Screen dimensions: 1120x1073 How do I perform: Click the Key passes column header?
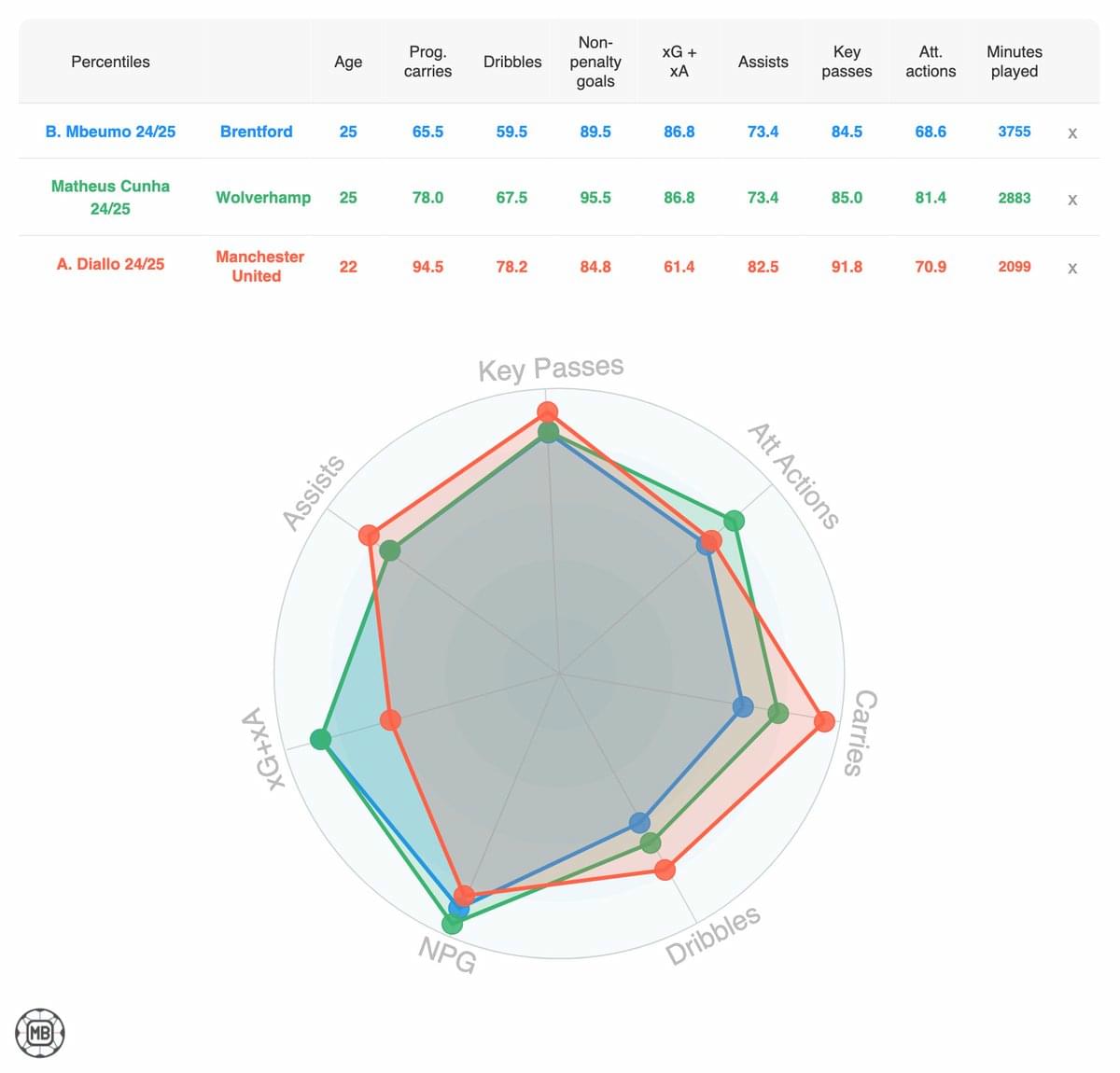pyautogui.click(x=847, y=62)
